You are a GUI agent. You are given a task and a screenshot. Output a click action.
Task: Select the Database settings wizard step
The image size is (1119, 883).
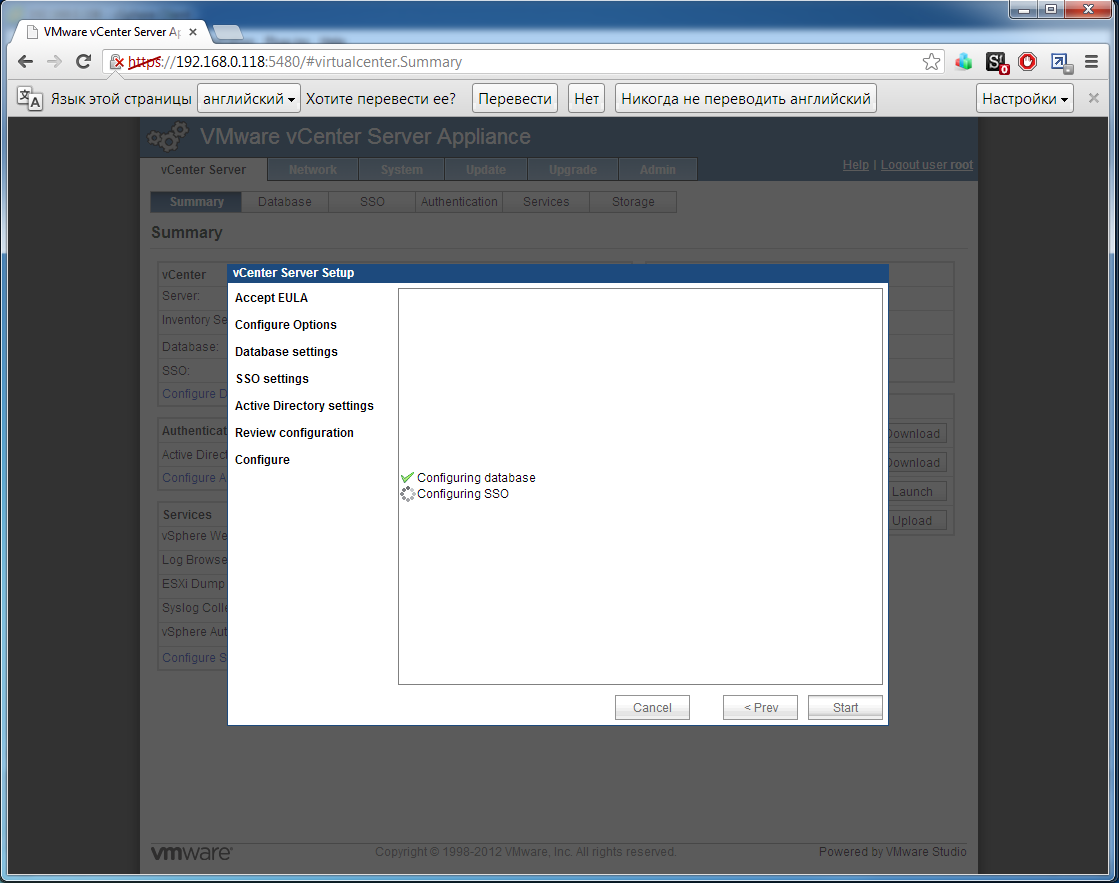coord(286,352)
